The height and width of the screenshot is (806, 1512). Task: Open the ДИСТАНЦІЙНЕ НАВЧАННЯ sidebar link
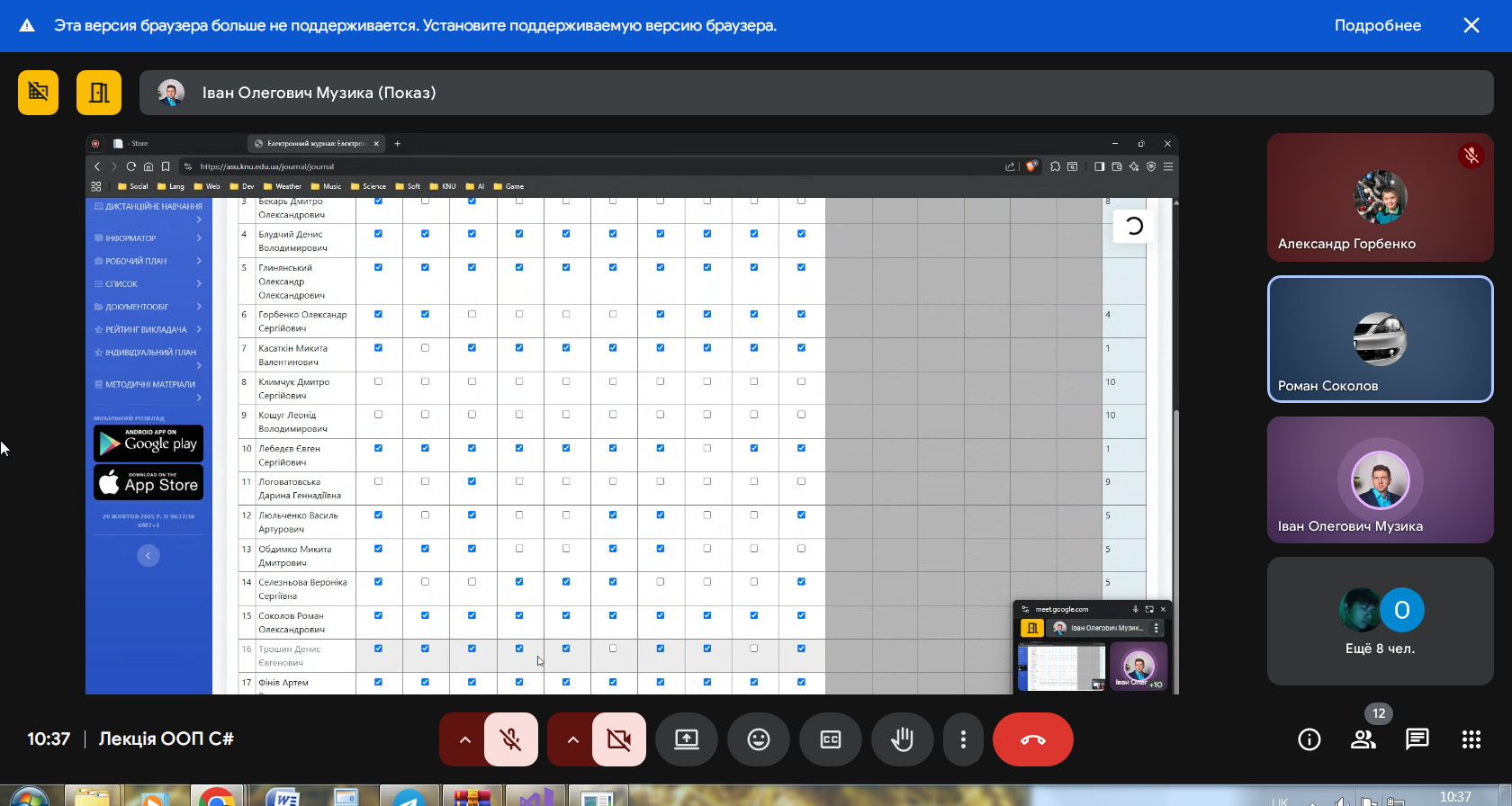click(x=148, y=211)
